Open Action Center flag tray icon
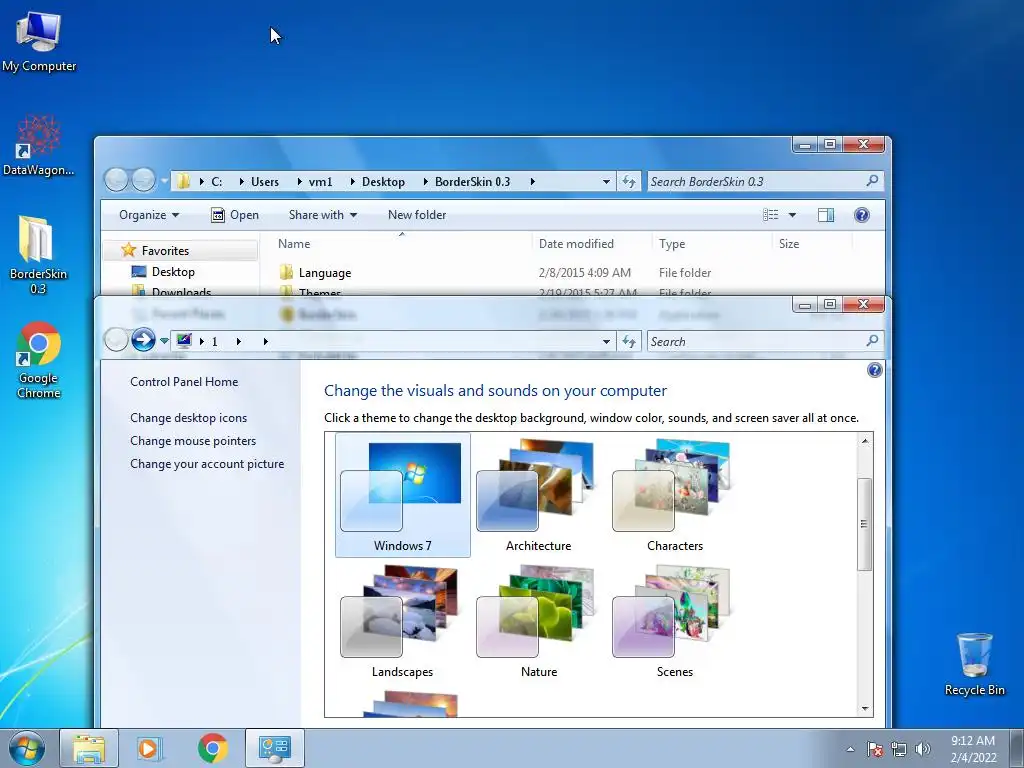The image size is (1024, 768). tap(874, 749)
